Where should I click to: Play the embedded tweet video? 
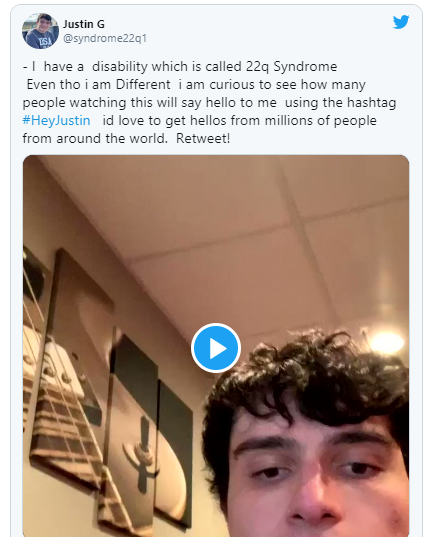(216, 348)
